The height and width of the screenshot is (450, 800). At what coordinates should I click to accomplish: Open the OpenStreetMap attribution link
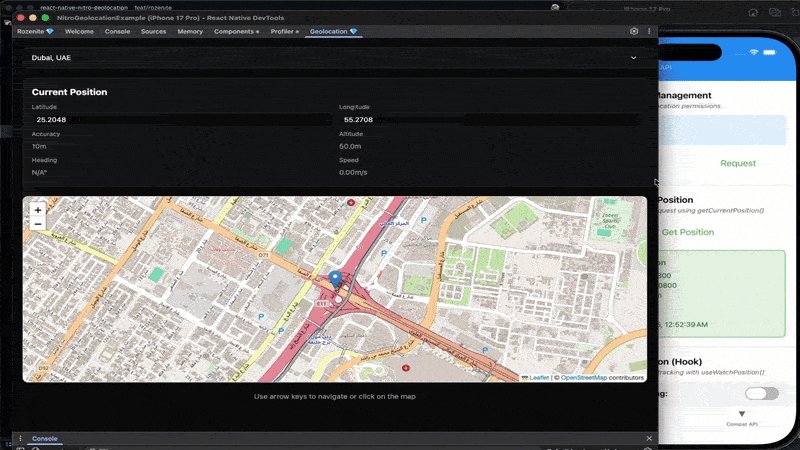click(x=584, y=378)
